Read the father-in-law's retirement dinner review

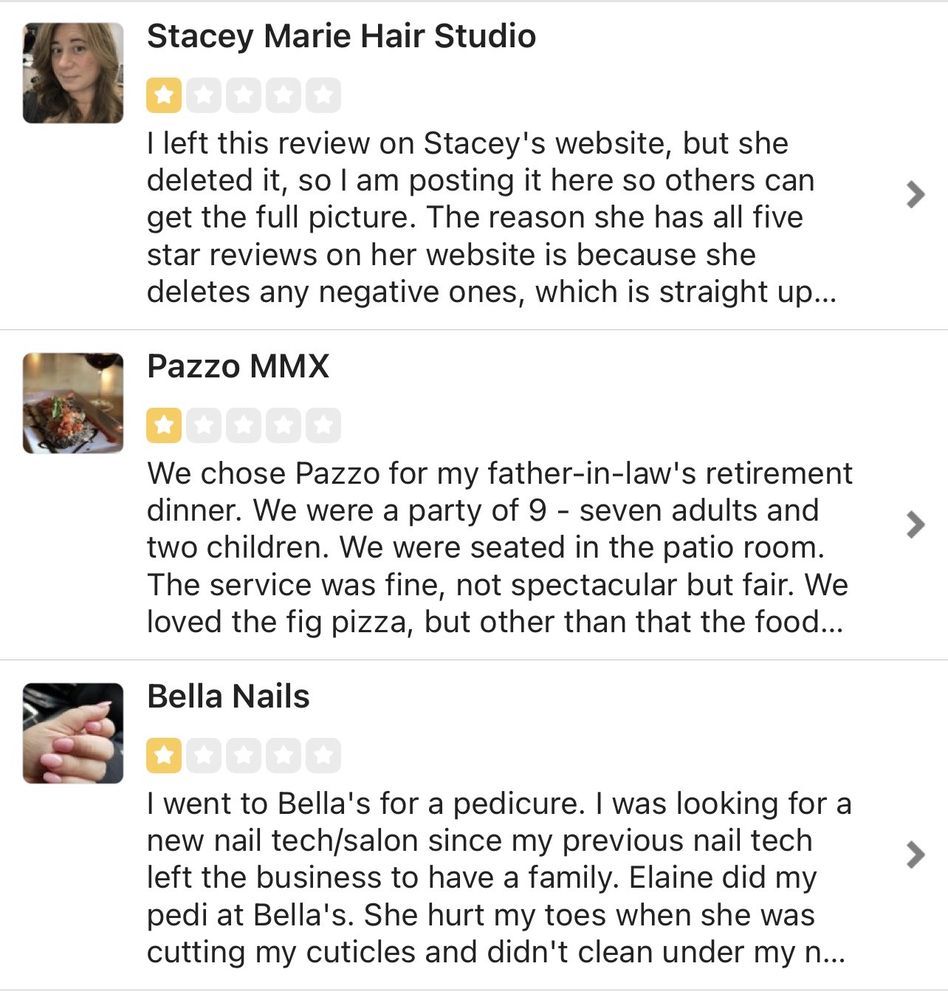[x=498, y=548]
